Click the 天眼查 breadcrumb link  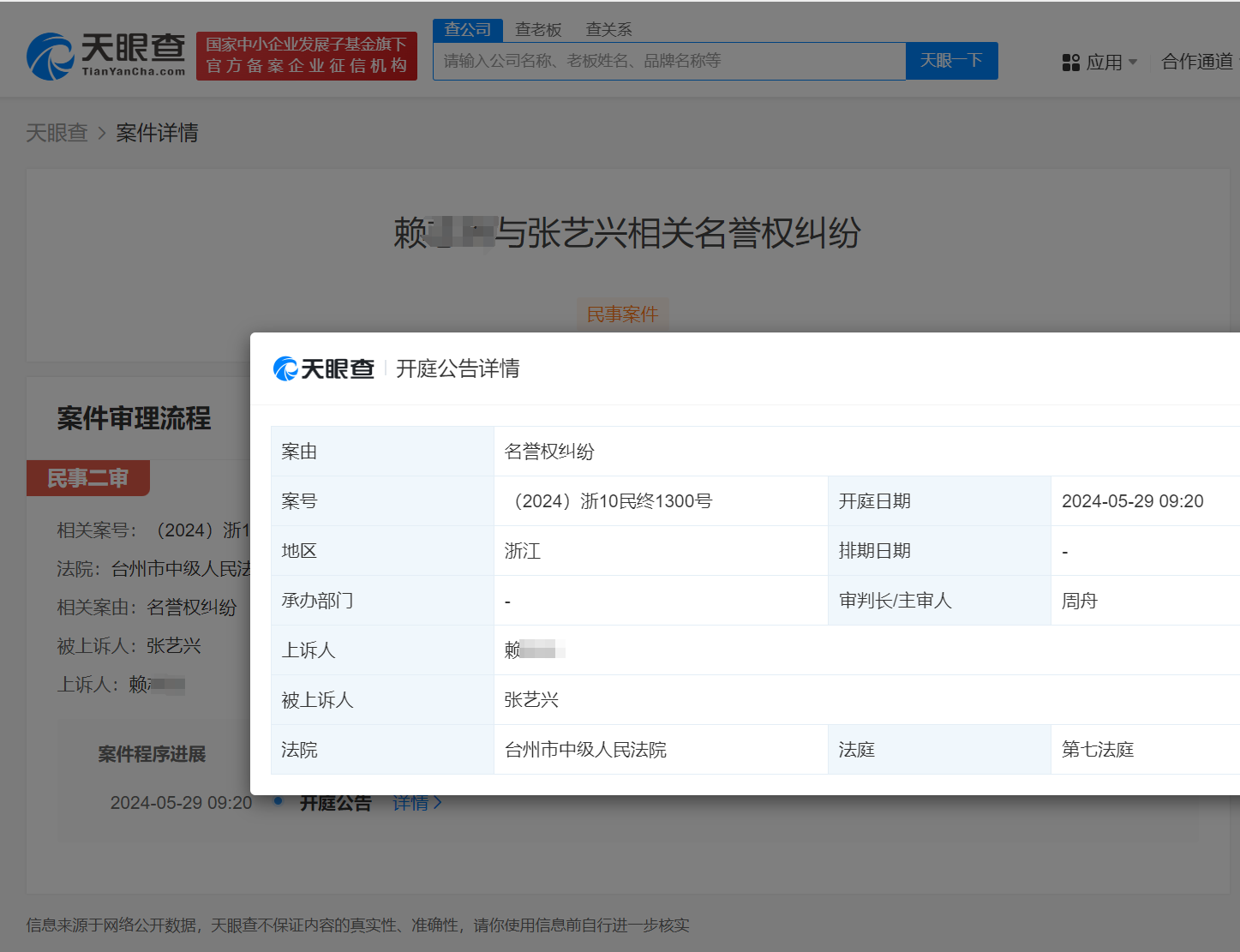57,133
